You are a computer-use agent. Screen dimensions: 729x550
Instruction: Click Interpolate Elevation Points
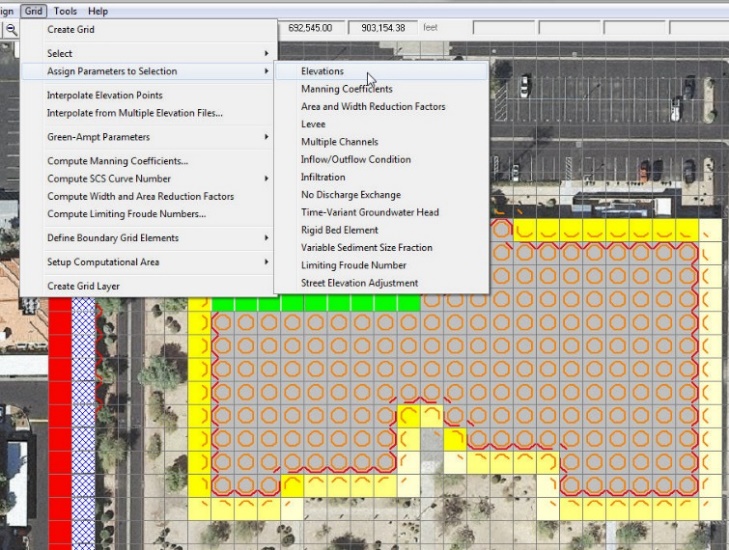point(104,95)
